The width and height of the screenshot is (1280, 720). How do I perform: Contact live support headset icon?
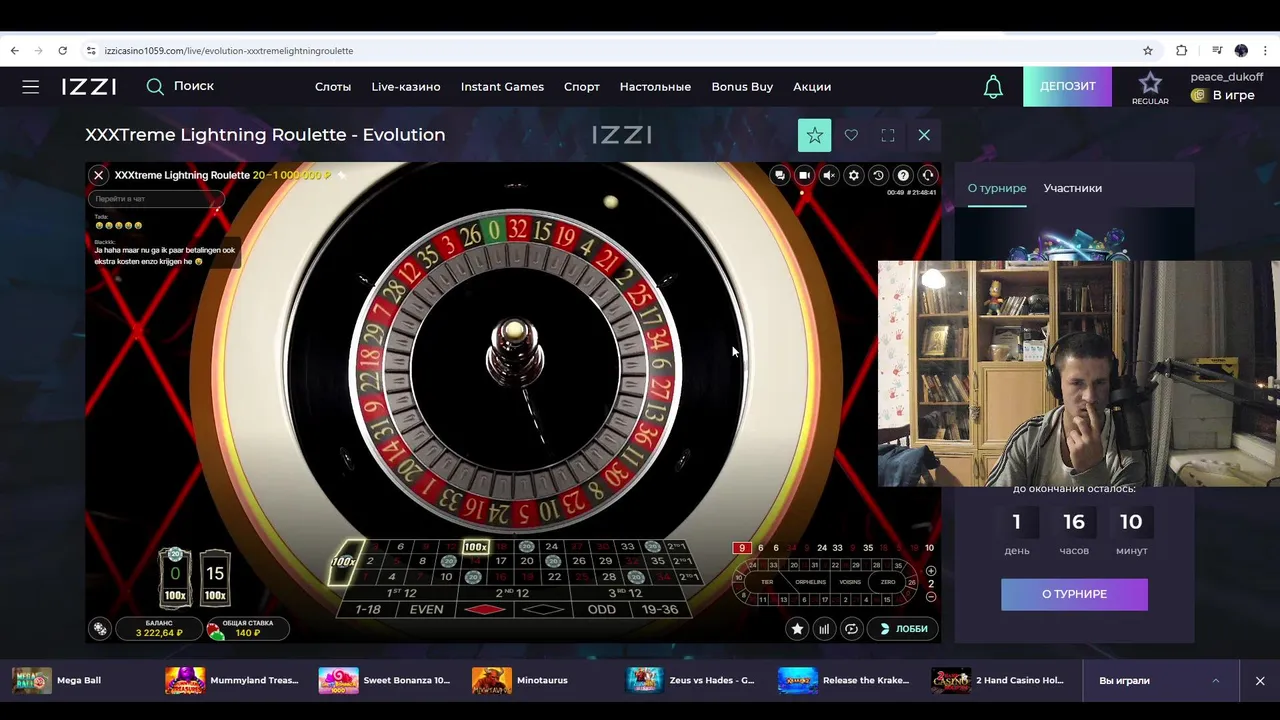(928, 175)
